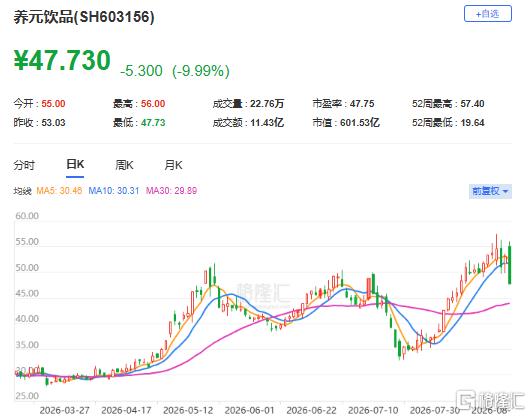
Task: Click the 昨收 value 53.03
Action: click(x=53, y=122)
